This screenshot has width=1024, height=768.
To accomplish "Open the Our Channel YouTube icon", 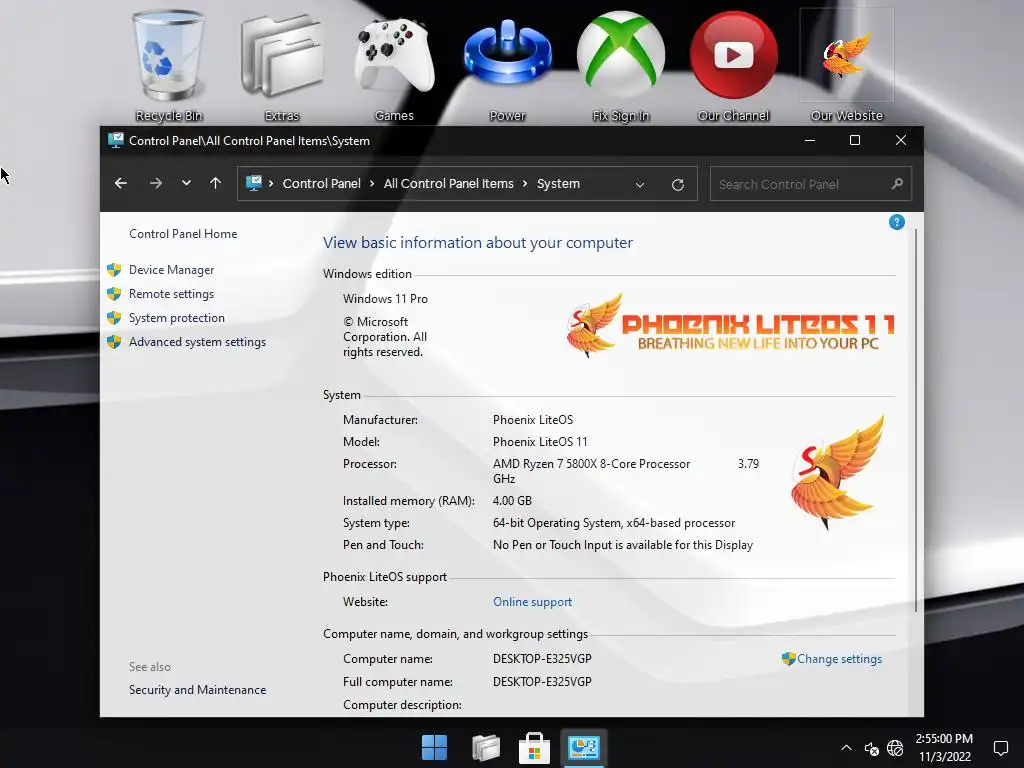I will (733, 65).
